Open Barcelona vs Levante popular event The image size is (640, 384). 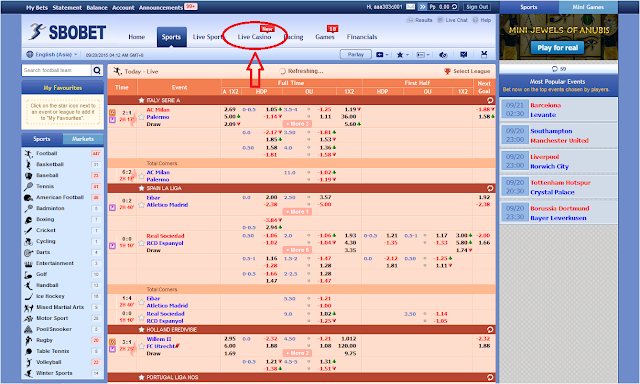(558, 110)
